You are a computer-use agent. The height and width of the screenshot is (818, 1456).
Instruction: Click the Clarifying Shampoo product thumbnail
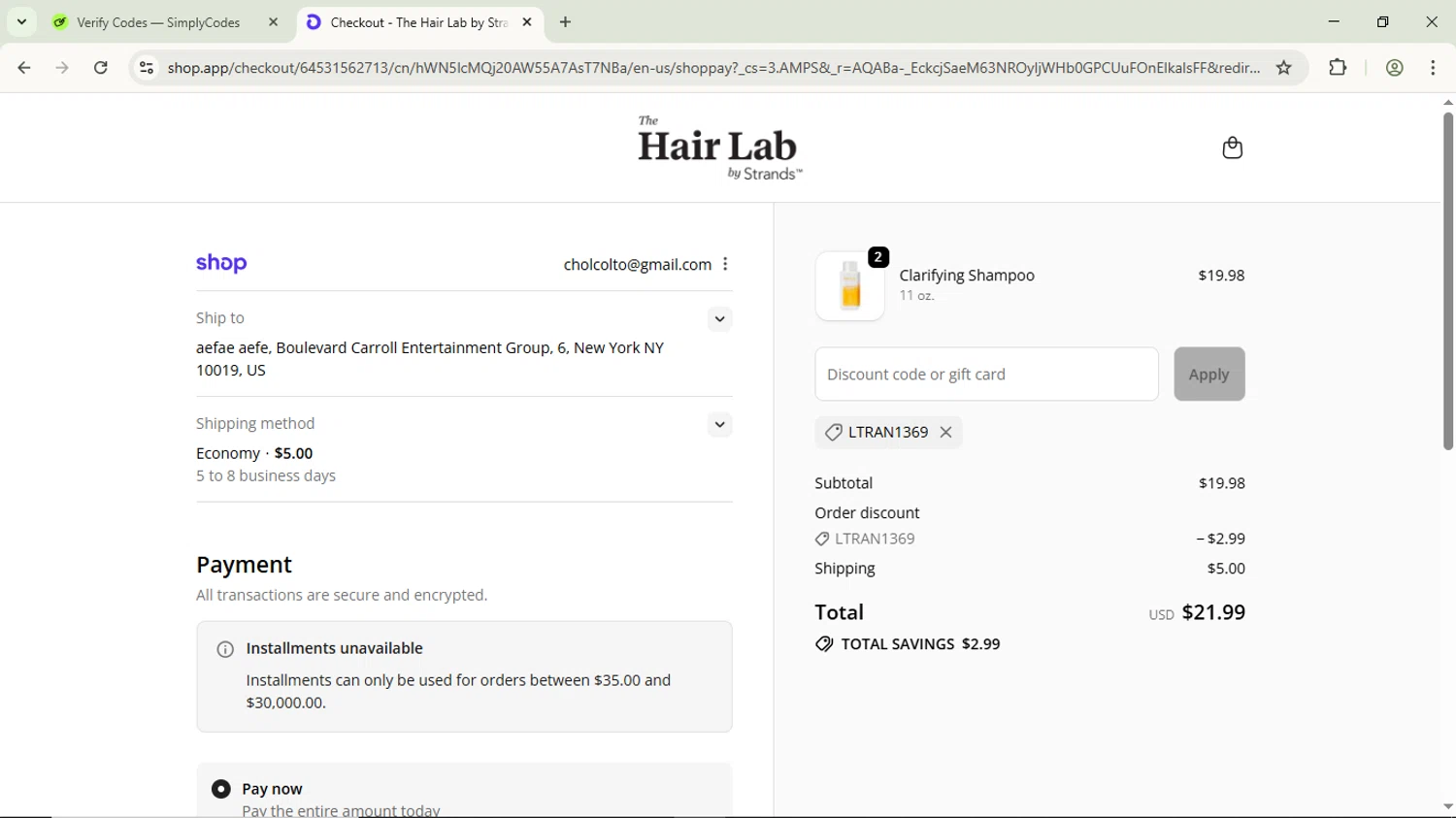point(850,286)
